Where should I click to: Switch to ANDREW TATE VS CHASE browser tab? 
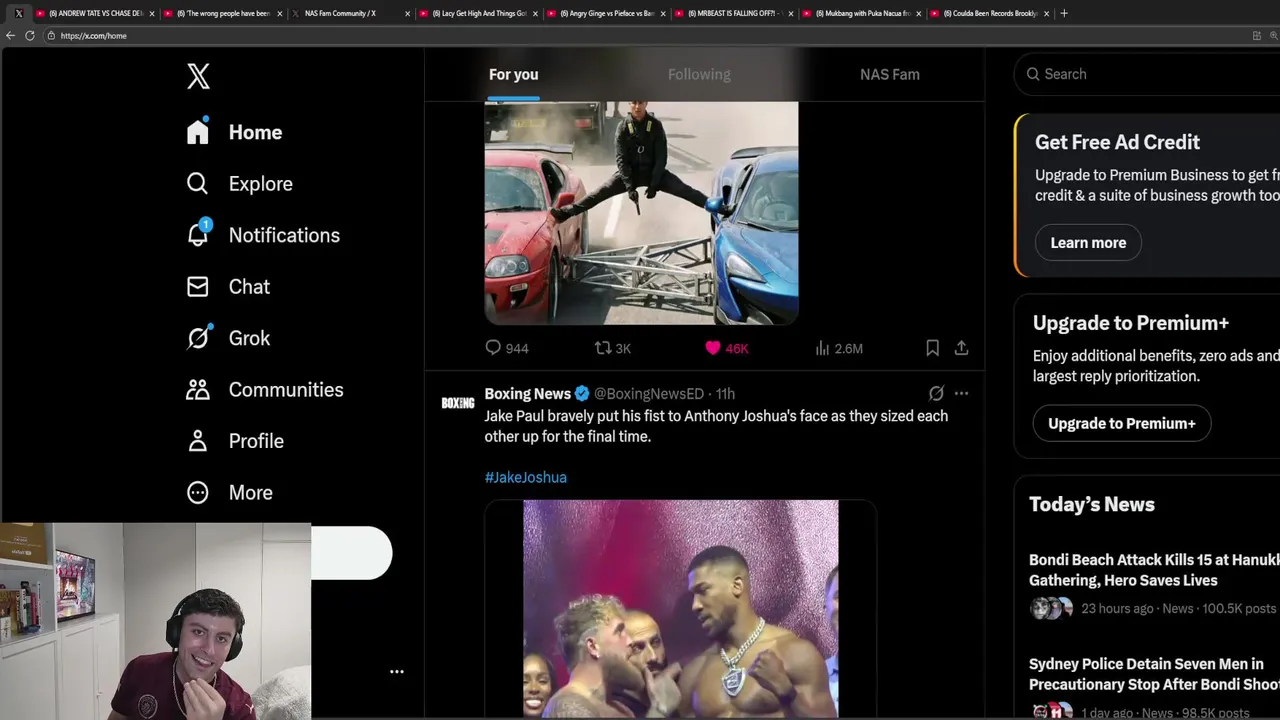click(95, 14)
